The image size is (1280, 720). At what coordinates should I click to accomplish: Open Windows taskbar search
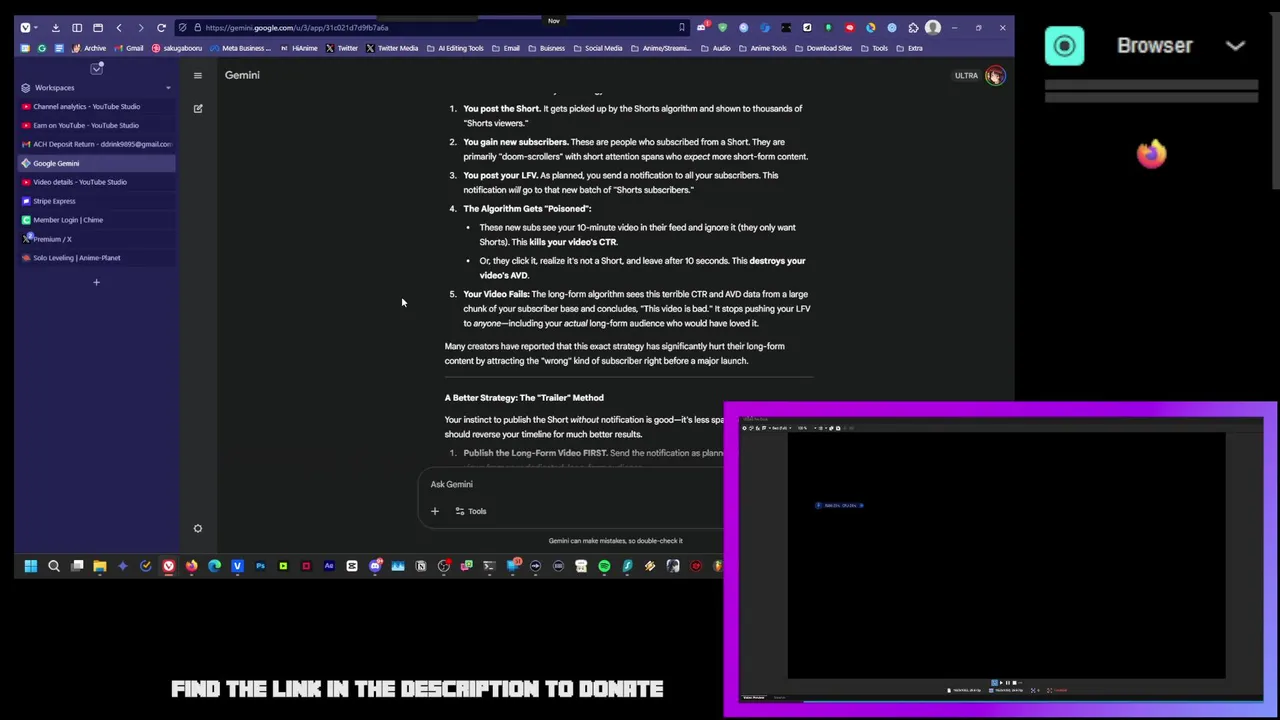pos(54,566)
